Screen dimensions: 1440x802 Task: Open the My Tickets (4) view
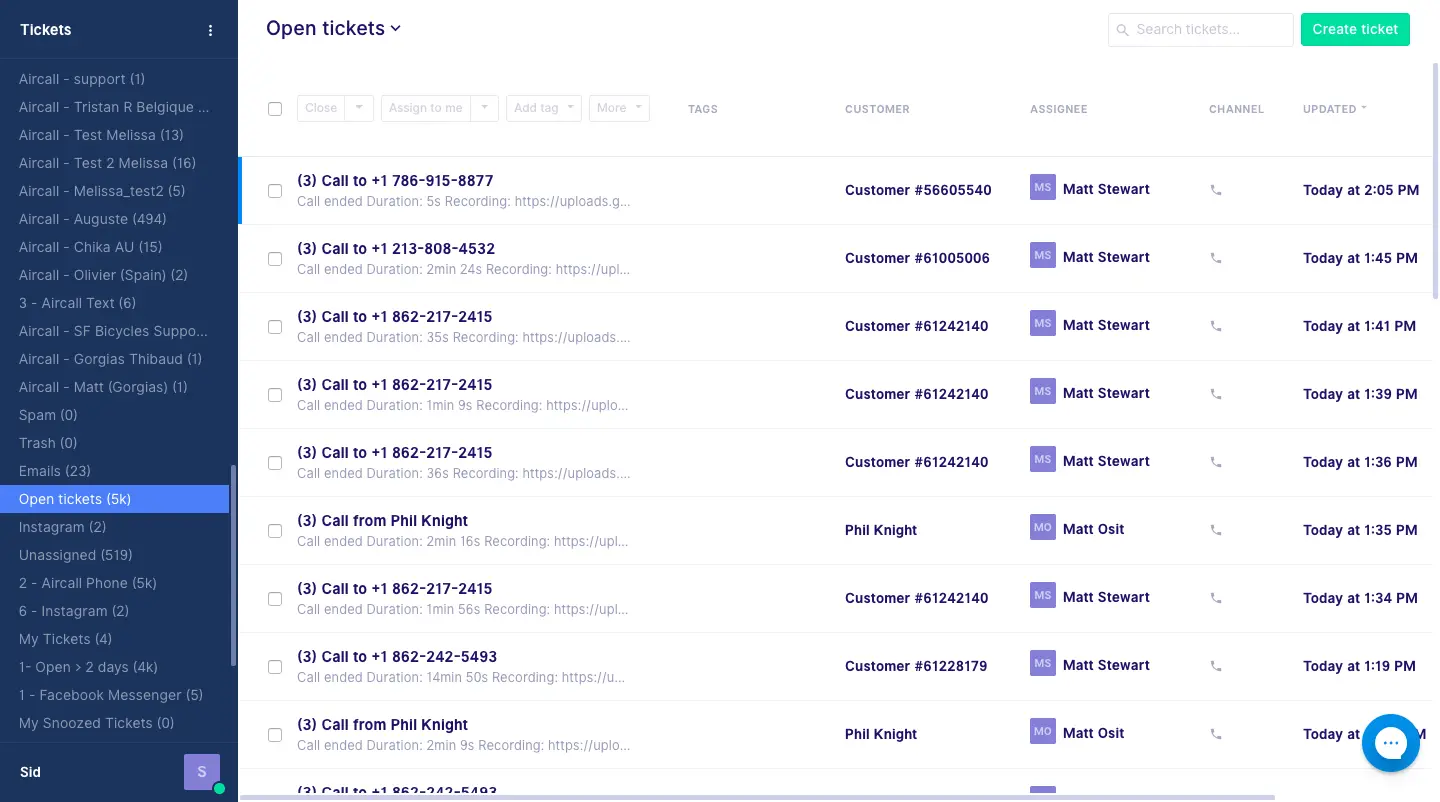click(65, 639)
